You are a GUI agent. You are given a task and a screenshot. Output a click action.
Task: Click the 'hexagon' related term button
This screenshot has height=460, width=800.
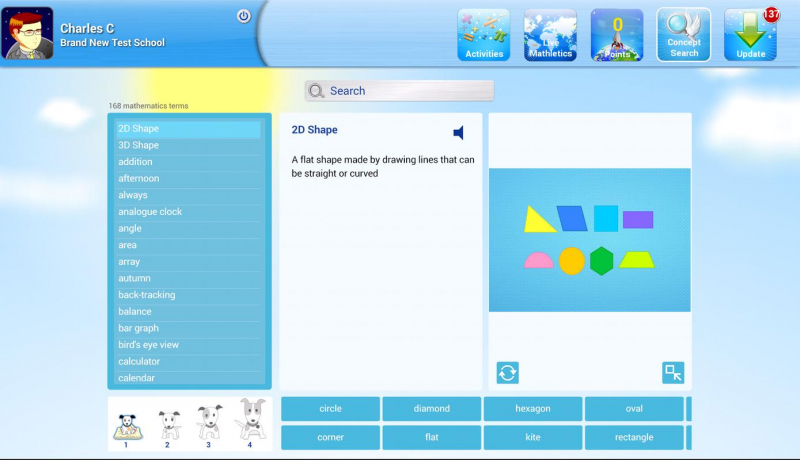tap(532, 409)
